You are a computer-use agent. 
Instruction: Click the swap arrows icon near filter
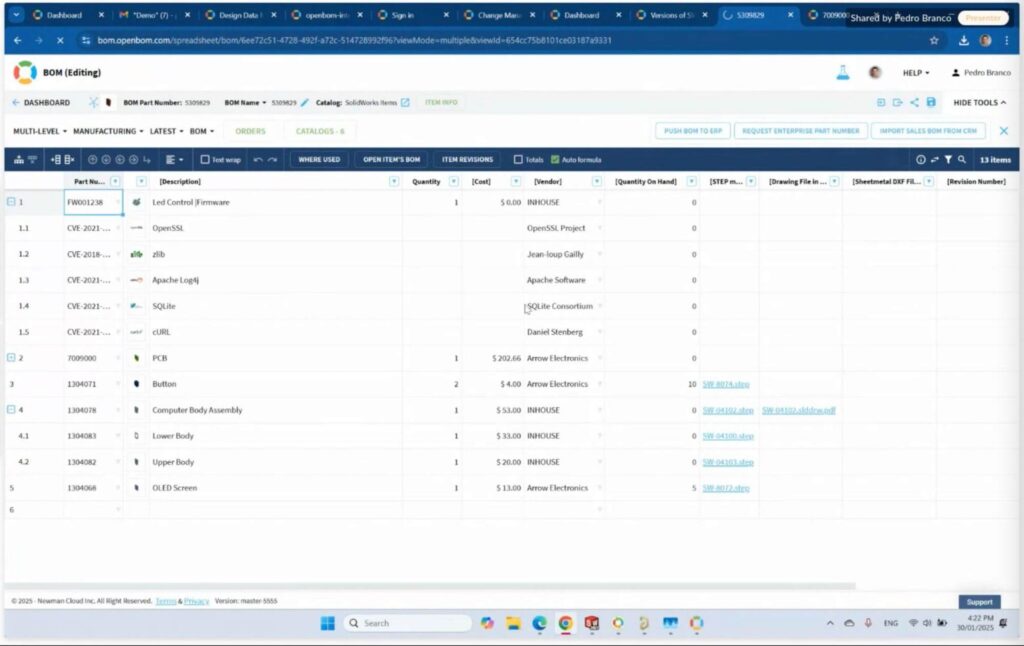(935, 159)
